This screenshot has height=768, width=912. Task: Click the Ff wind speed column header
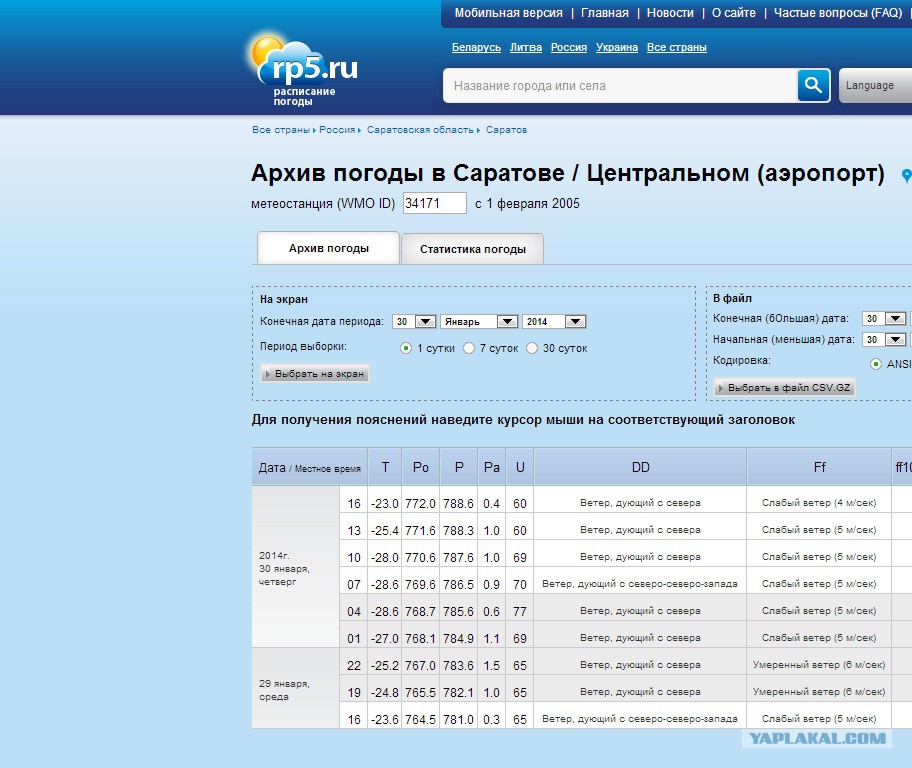[819, 467]
